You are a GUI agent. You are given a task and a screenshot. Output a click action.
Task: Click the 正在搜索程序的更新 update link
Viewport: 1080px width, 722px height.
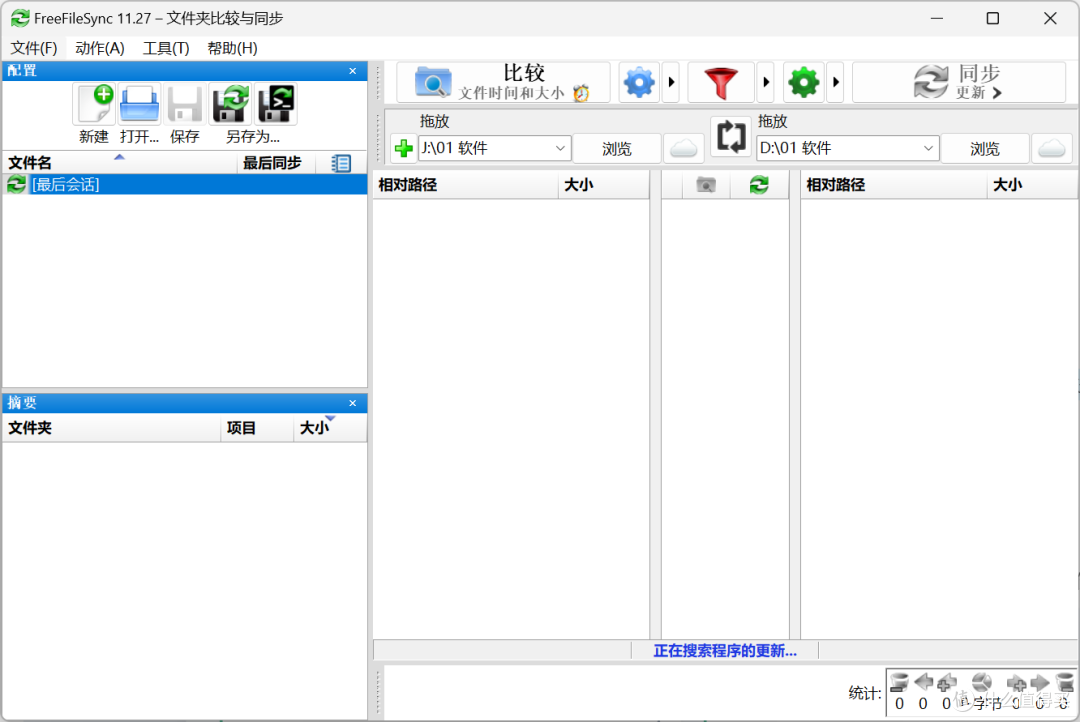pos(726,651)
